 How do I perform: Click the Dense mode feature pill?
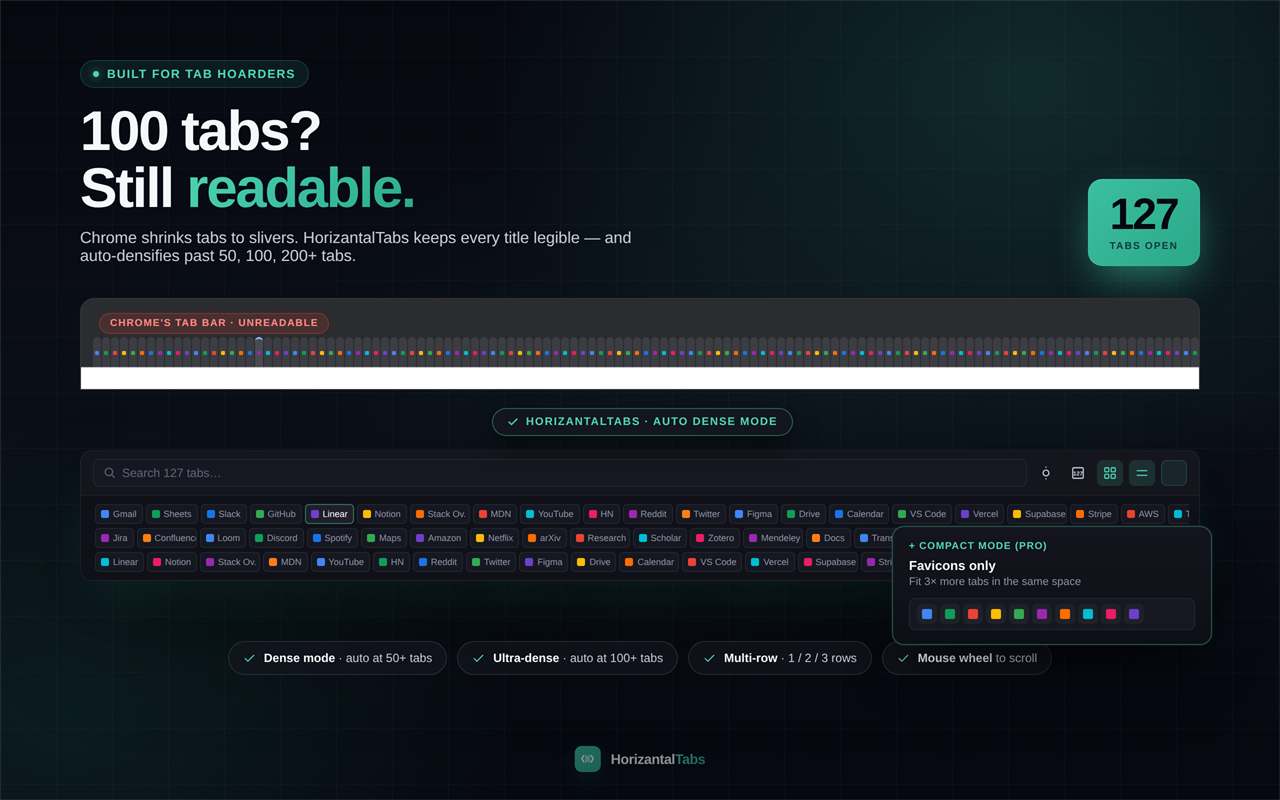pyautogui.click(x=338, y=658)
